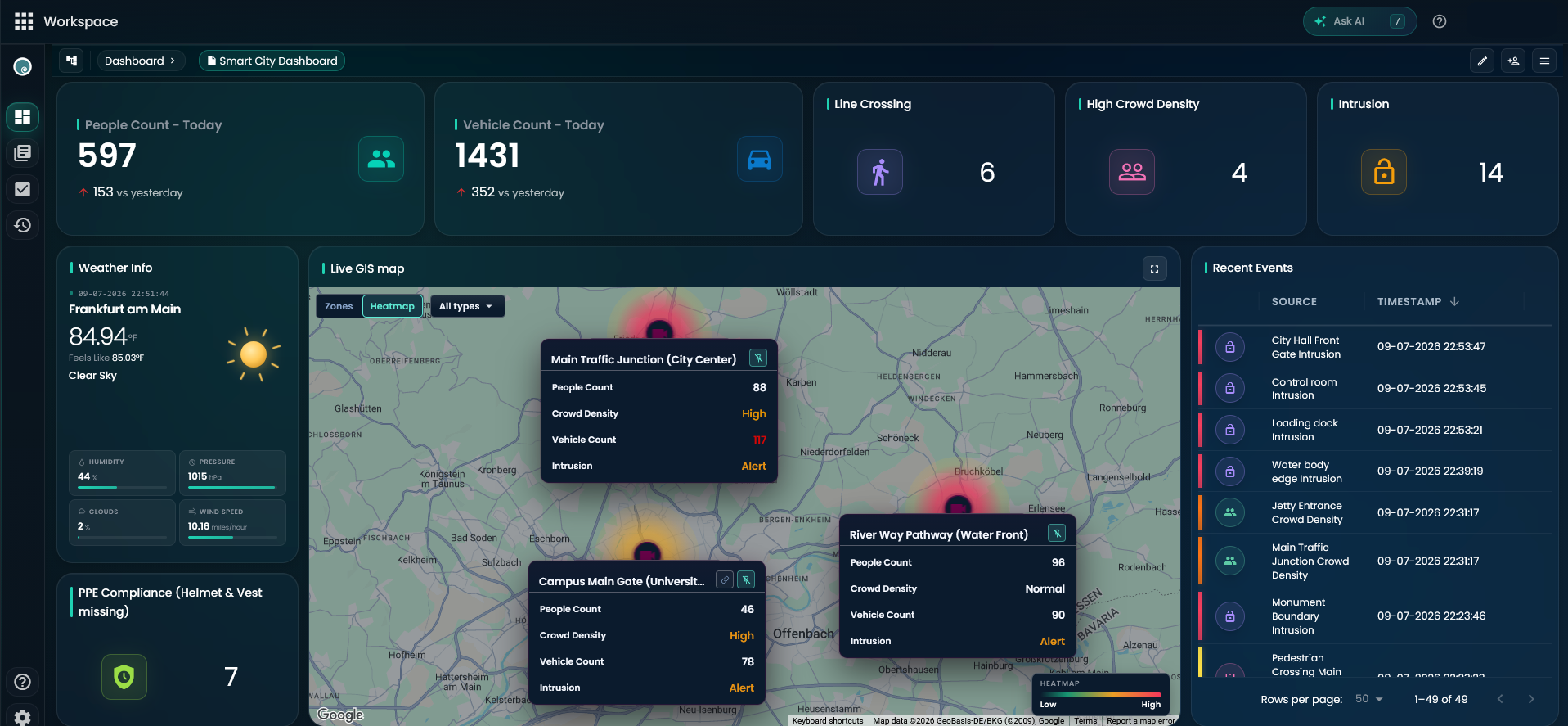
Task: Click the add user share icon
Action: pos(1513,61)
